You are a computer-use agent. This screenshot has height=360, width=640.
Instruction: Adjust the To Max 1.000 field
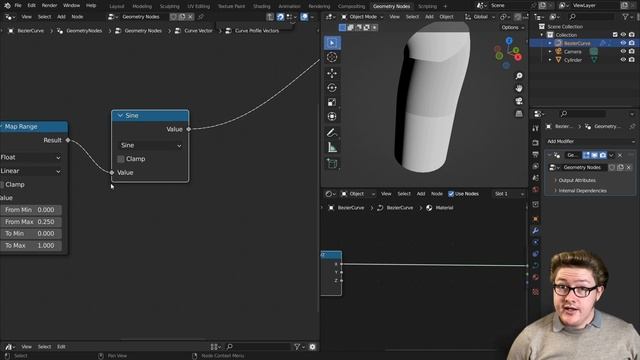click(31, 245)
